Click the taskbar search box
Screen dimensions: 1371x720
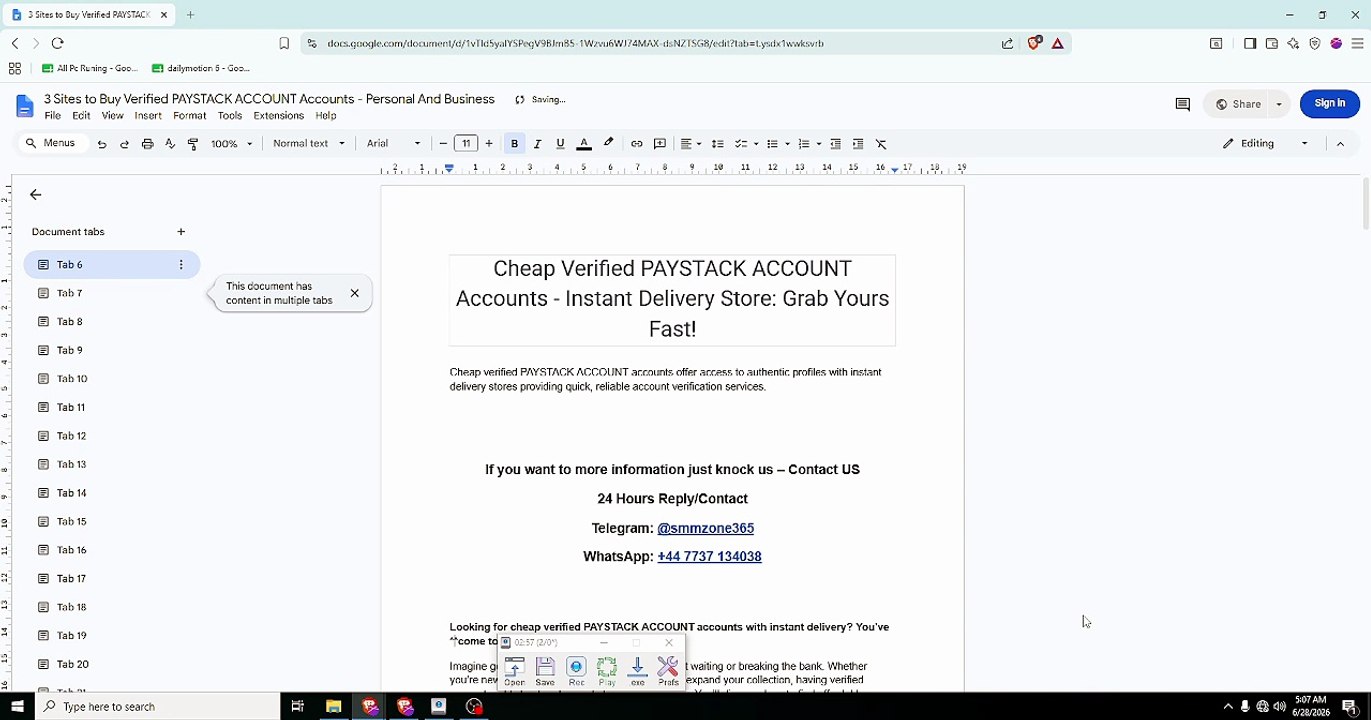click(158, 706)
